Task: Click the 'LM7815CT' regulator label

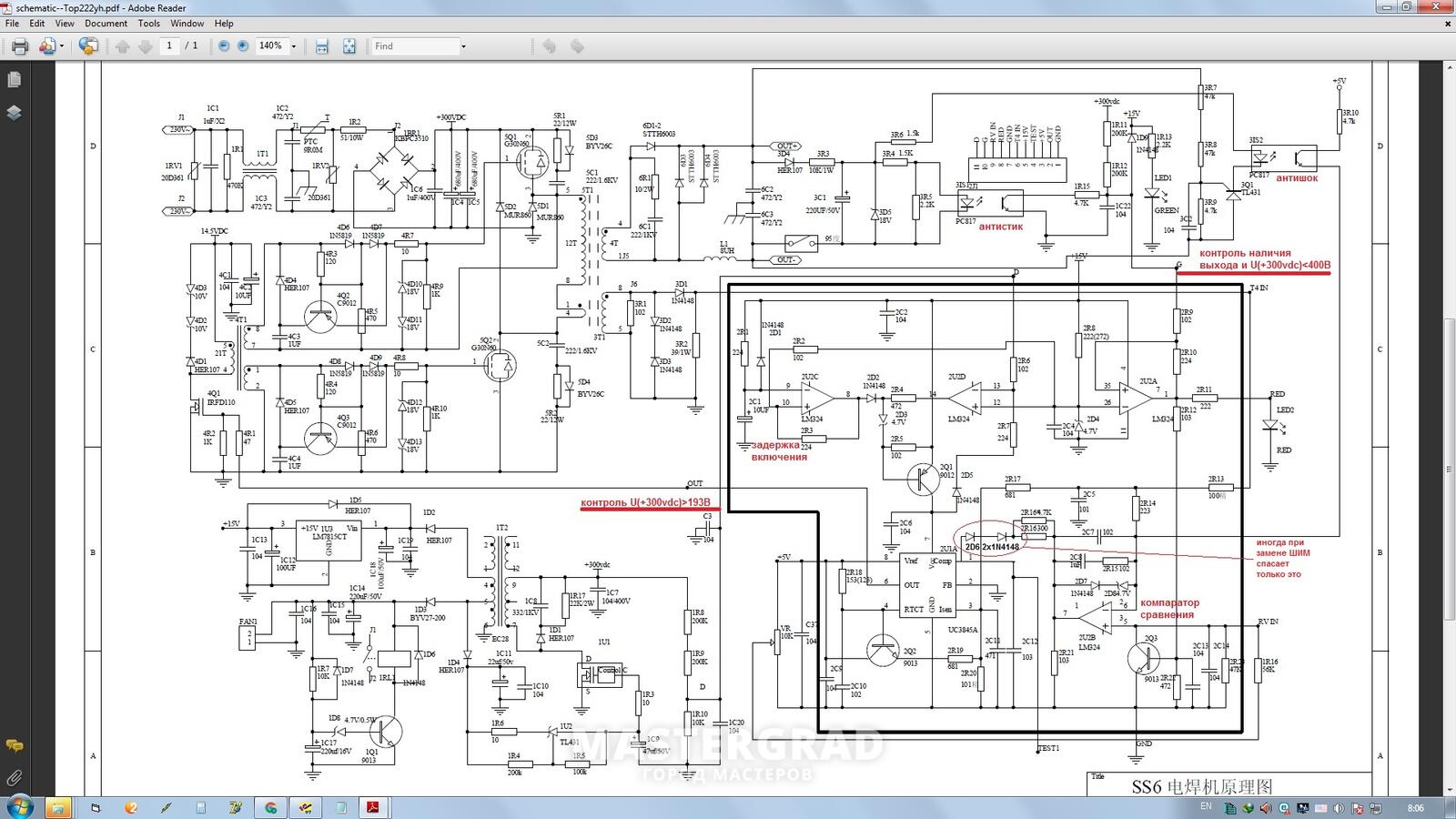Action: pos(329,537)
